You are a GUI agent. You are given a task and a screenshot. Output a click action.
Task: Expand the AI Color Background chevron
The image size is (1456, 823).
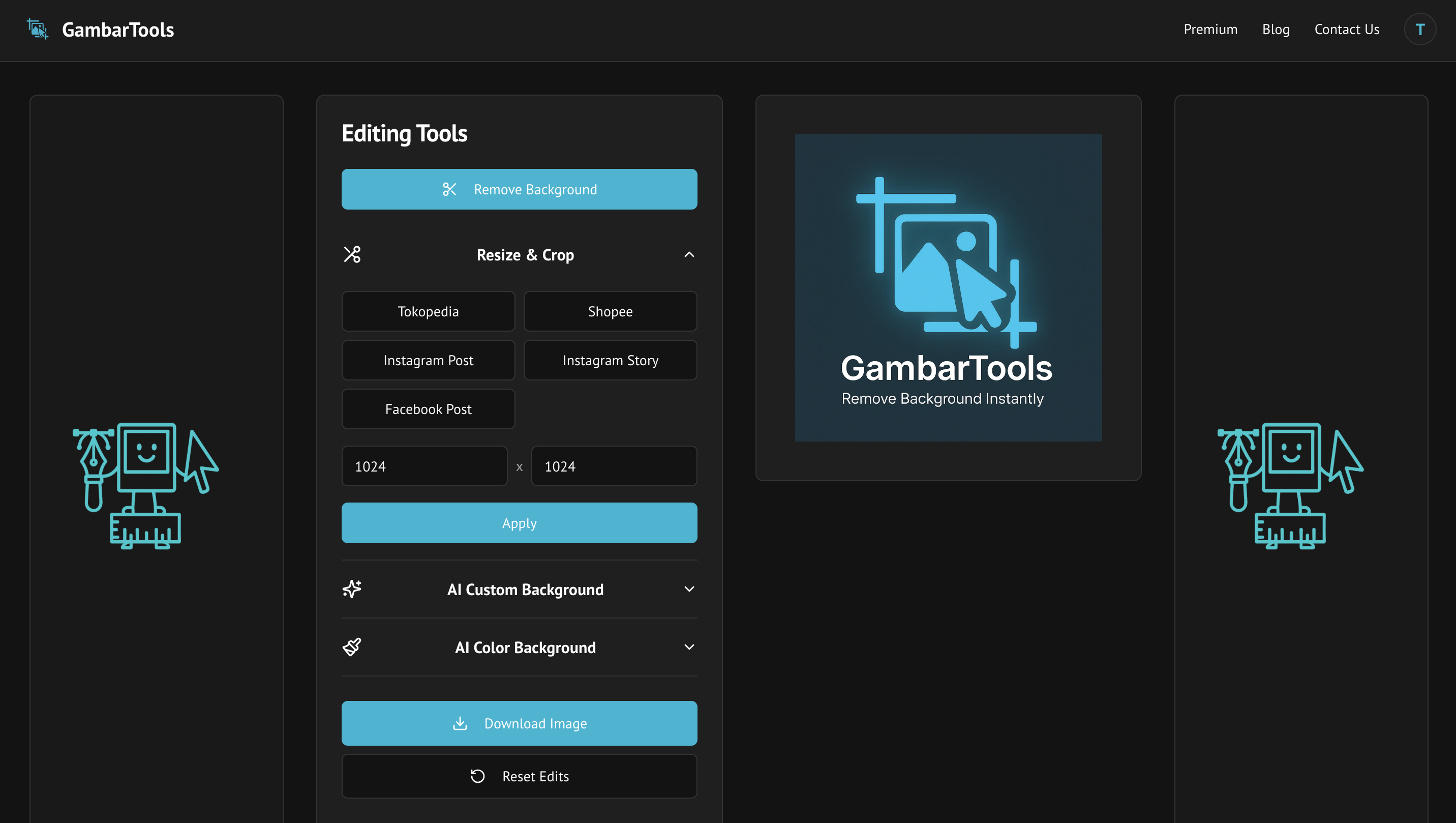pos(689,648)
